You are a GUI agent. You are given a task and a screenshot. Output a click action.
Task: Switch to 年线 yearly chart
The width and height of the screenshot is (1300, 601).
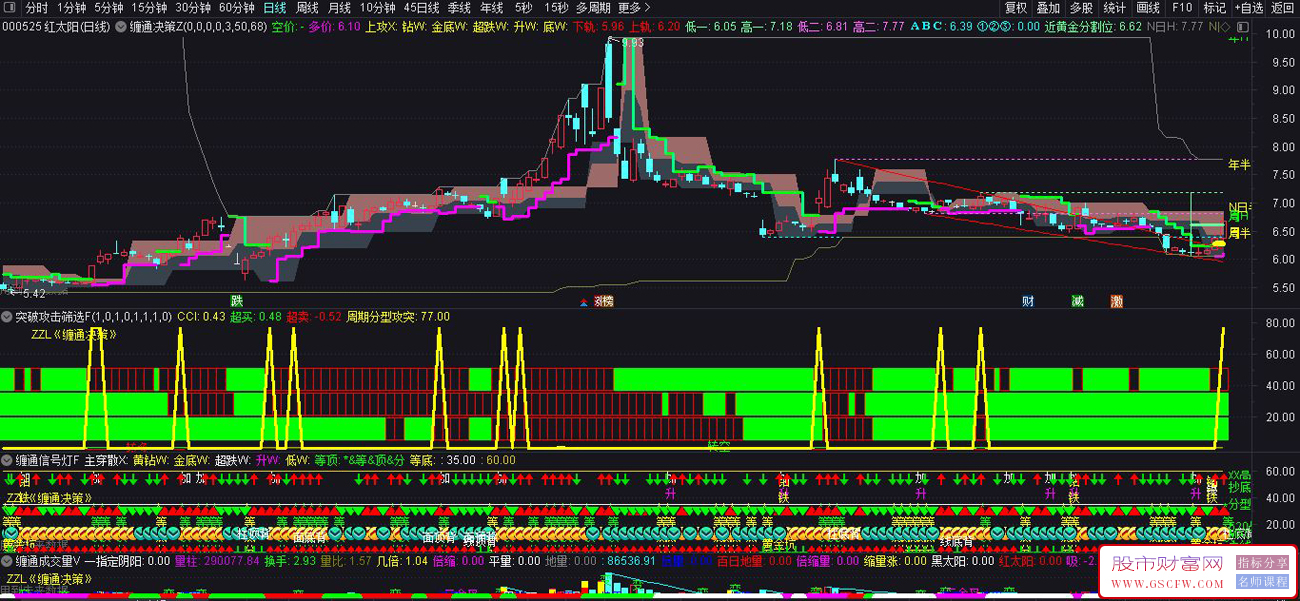click(x=491, y=8)
